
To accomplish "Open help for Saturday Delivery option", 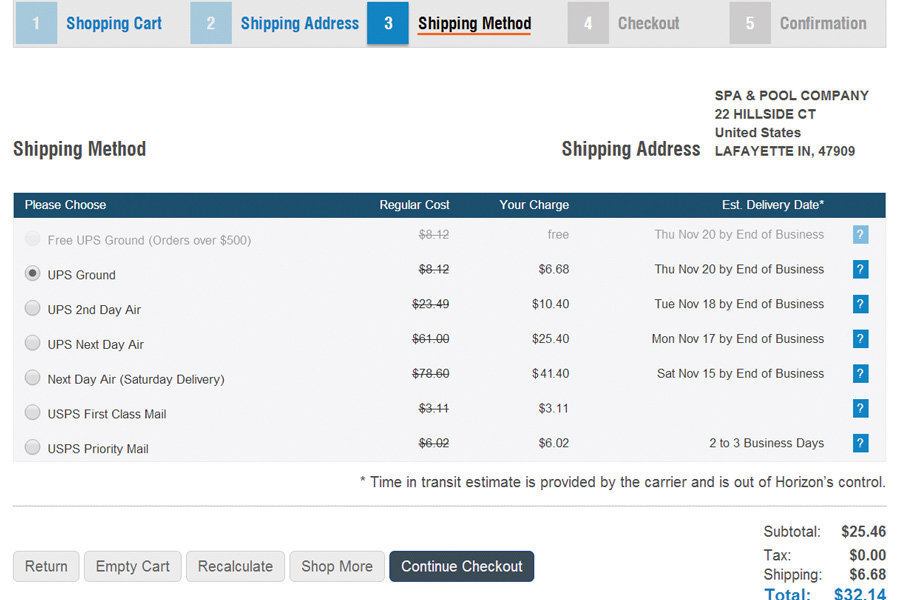I will tap(860, 373).
